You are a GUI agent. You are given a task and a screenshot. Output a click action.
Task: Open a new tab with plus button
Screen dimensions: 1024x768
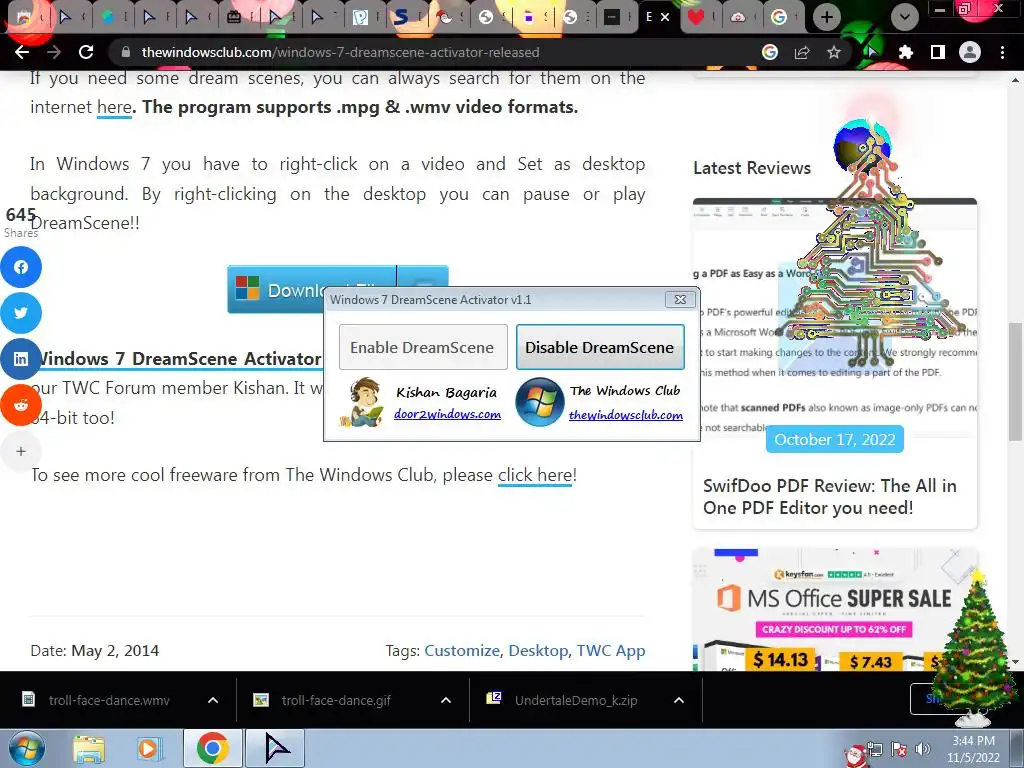point(827,17)
